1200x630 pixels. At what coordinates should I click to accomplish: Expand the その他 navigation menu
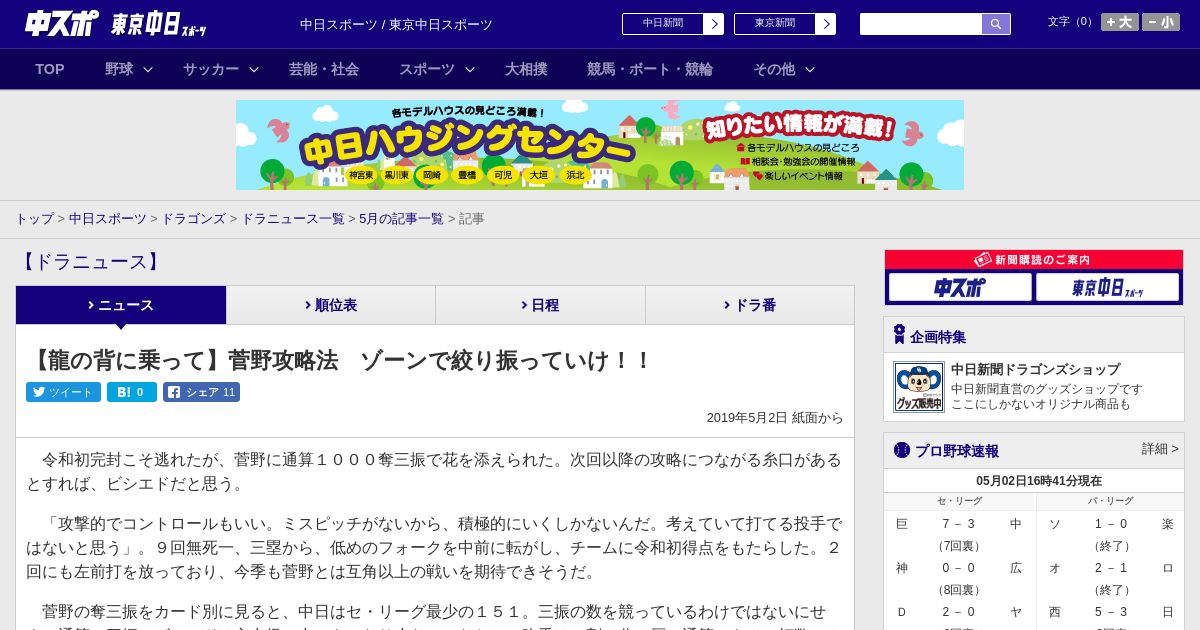click(x=784, y=69)
